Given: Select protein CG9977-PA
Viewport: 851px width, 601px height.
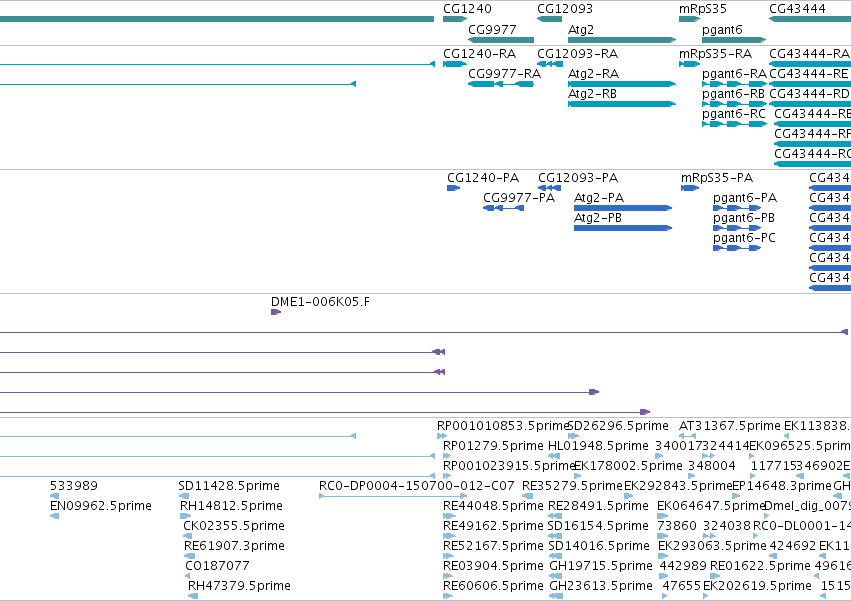Looking at the screenshot, I should click(503, 208).
